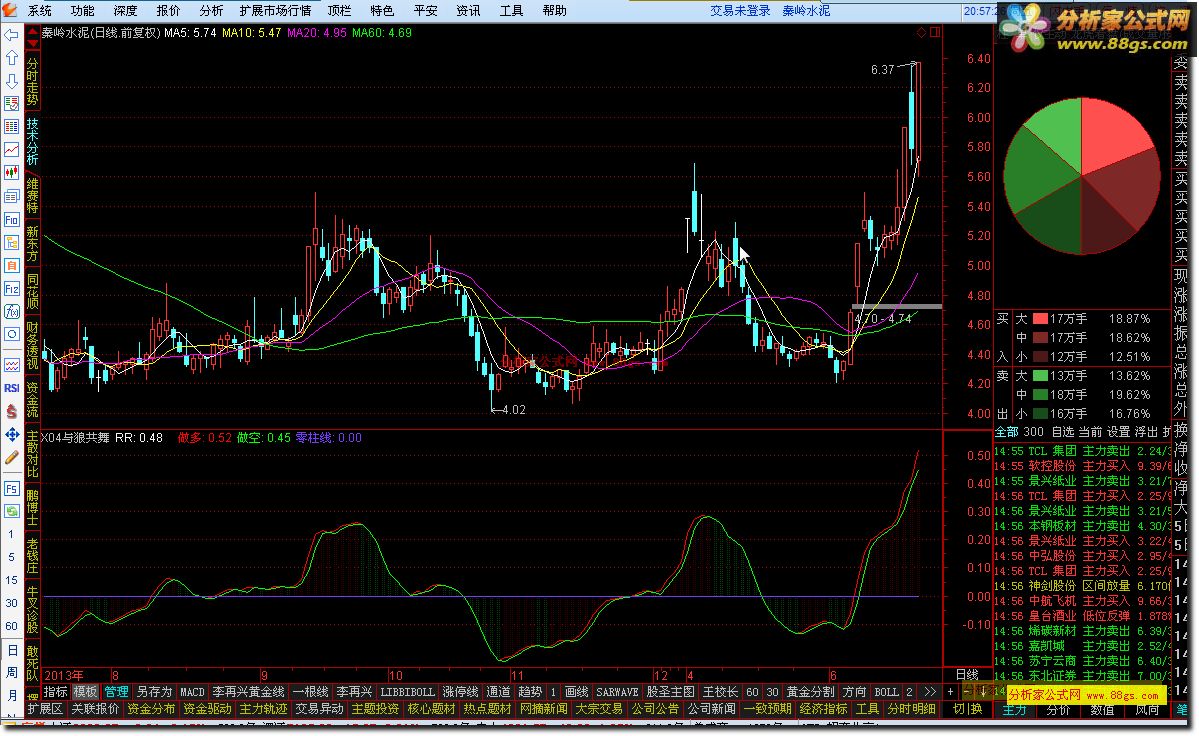Viewport: 1199px width, 736px height.
Task: Open the 分析 menu
Action: 211,11
